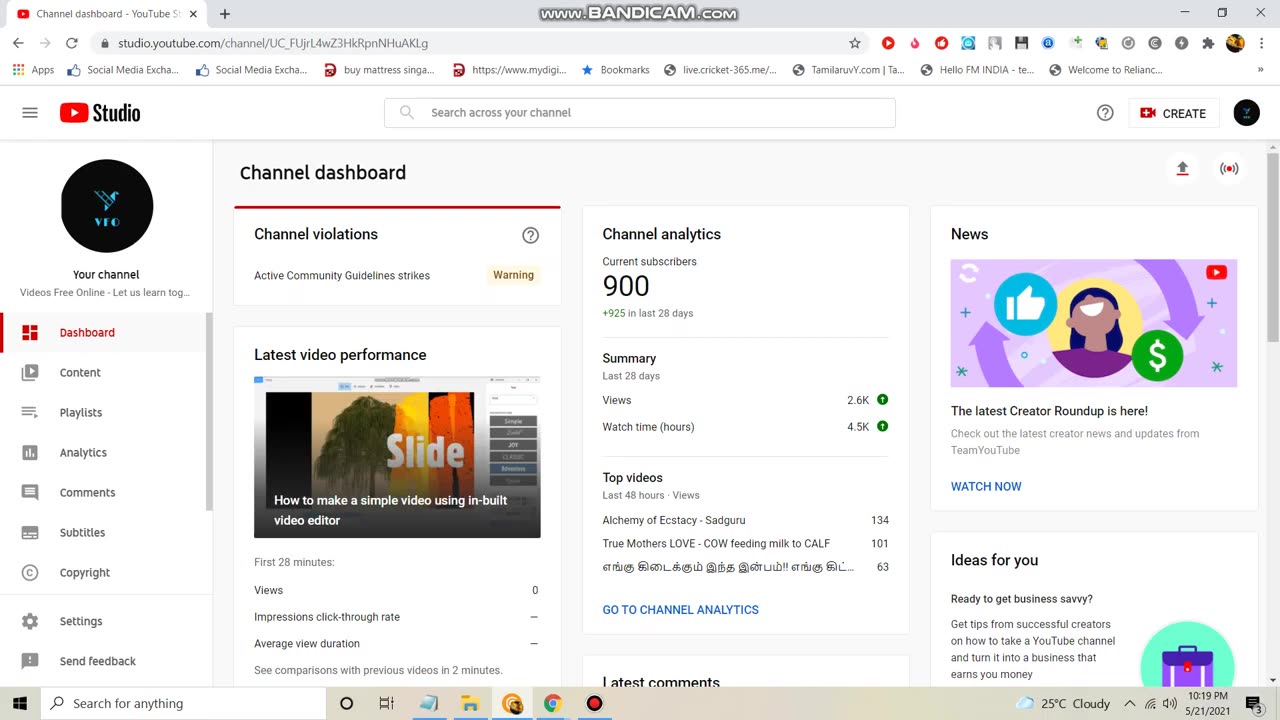Viewport: 1280px width, 720px height.
Task: Open the help question mark icon in header
Action: [x=1105, y=113]
